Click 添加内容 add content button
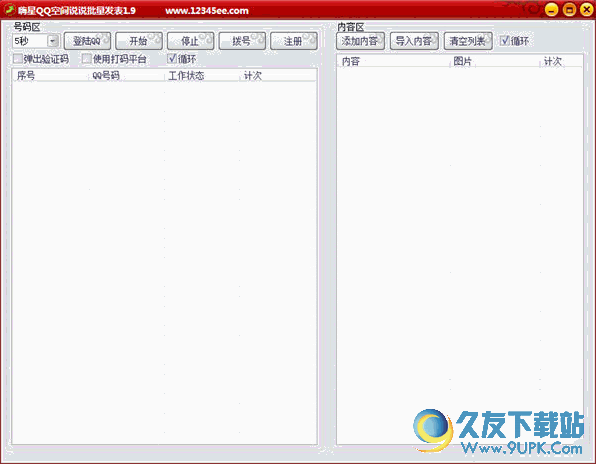The height and width of the screenshot is (464, 596). point(360,41)
